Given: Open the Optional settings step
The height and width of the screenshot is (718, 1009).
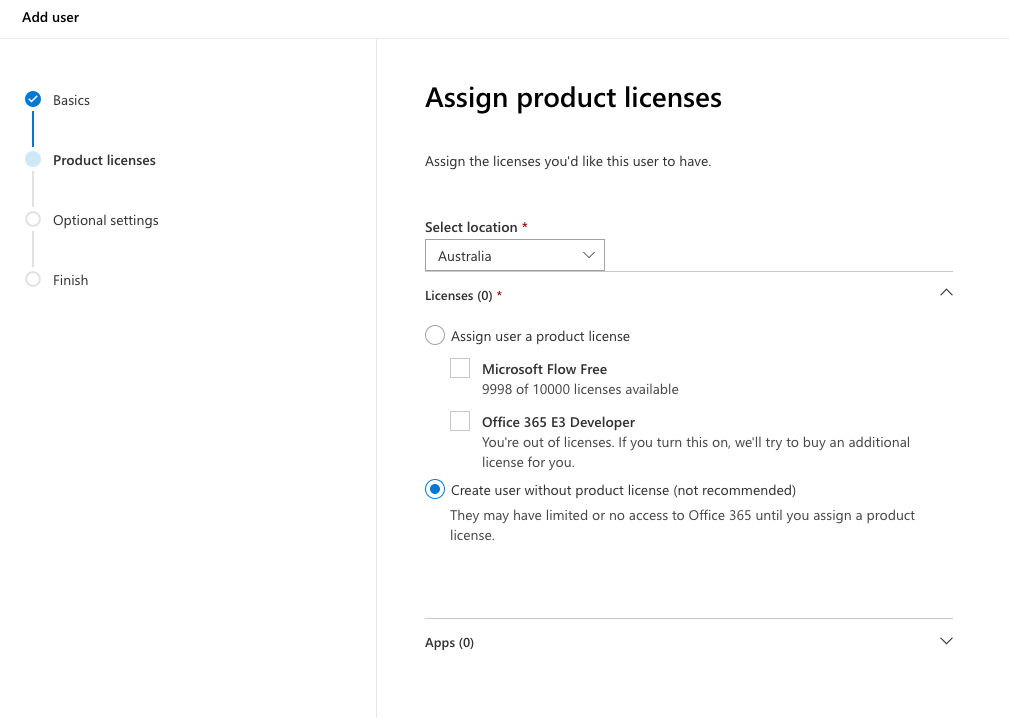Looking at the screenshot, I should [x=106, y=220].
